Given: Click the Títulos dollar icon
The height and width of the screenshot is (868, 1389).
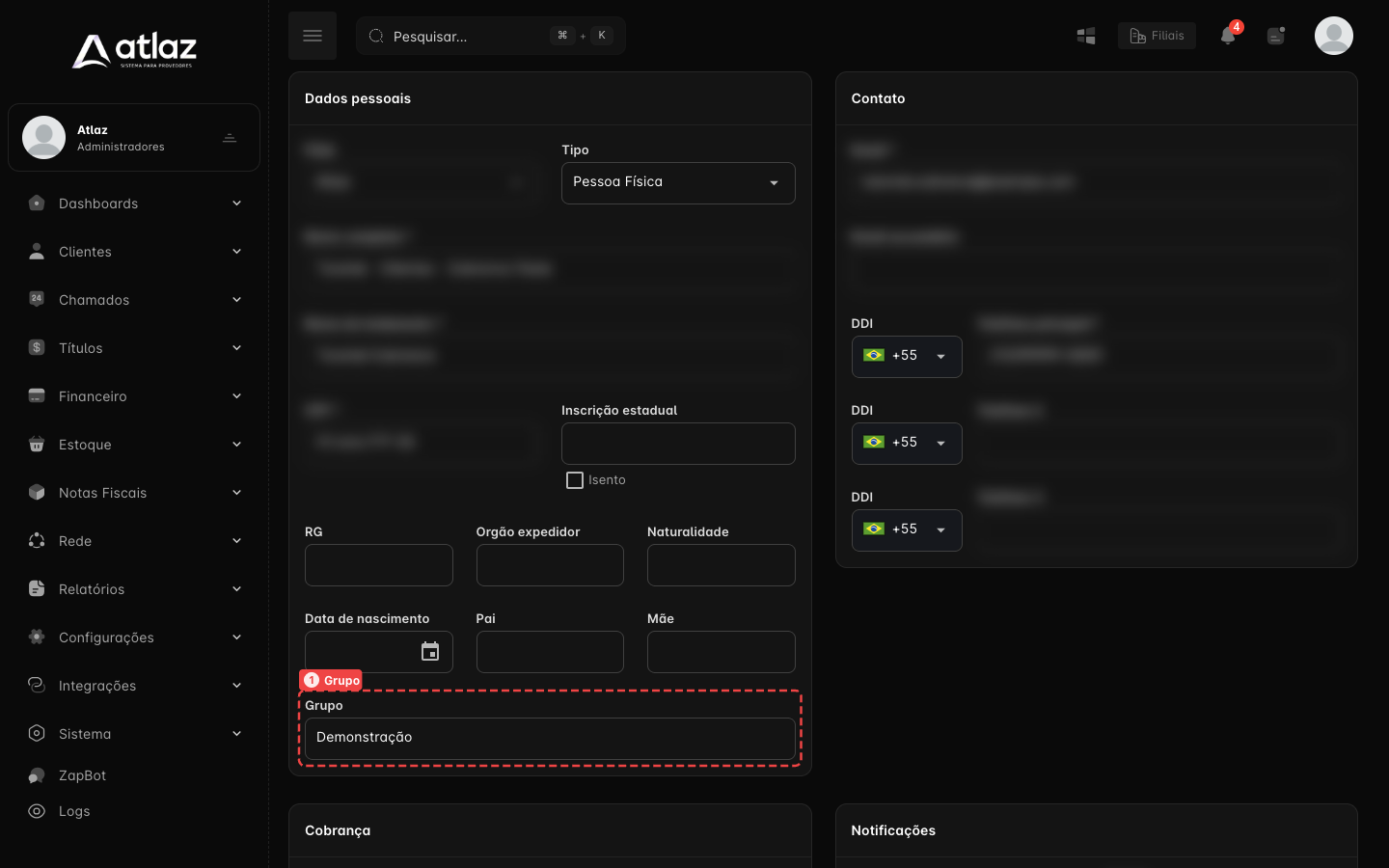Looking at the screenshot, I should coord(37,347).
